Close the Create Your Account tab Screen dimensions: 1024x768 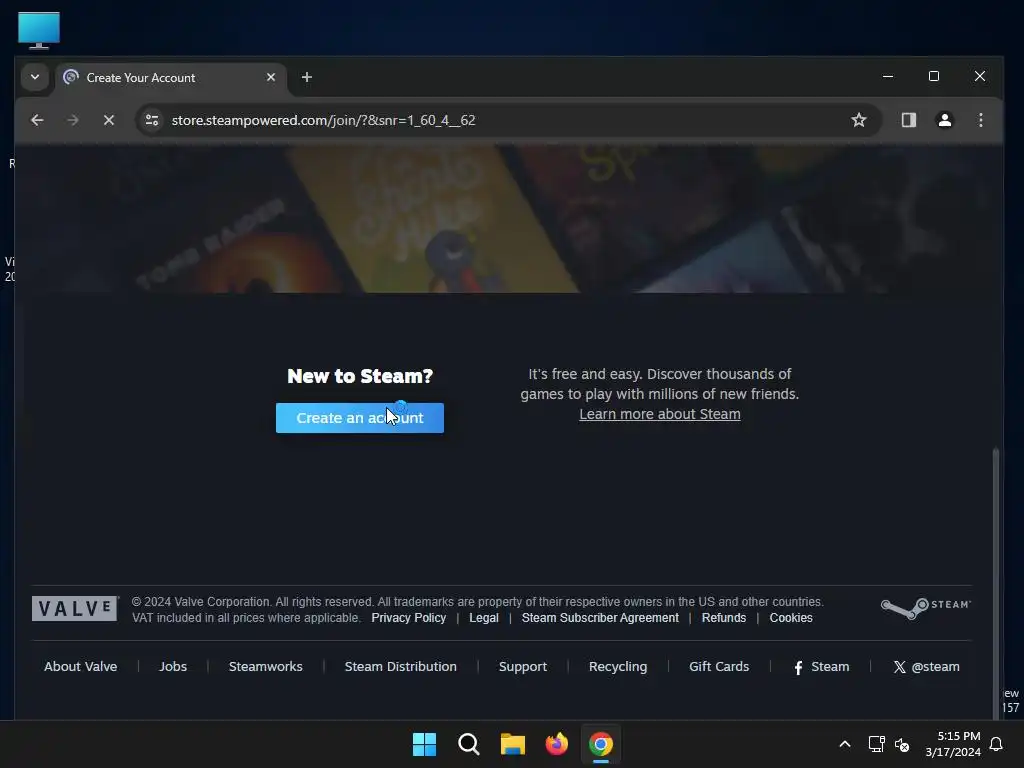271,77
